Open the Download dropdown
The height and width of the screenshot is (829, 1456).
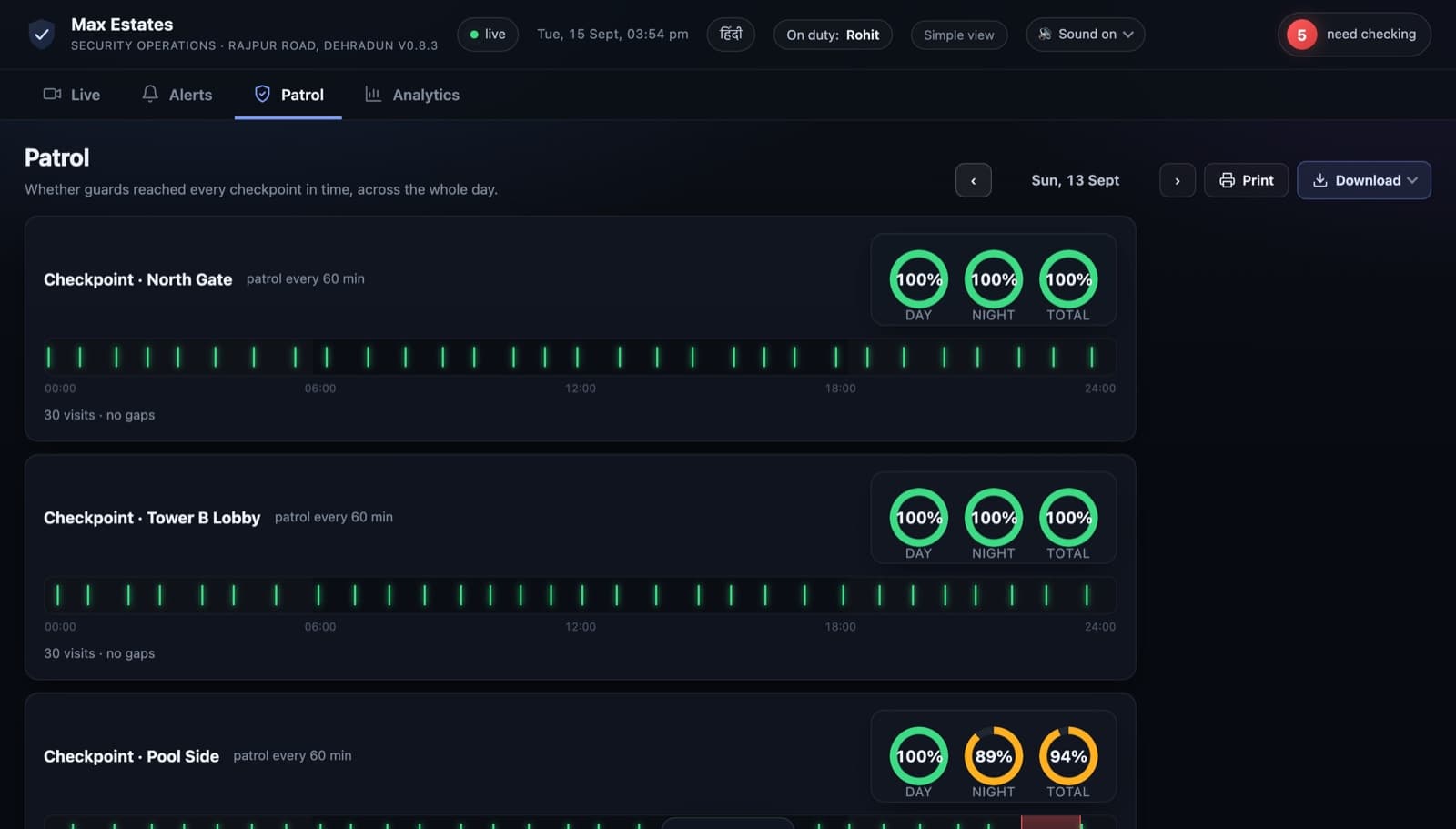1364,180
